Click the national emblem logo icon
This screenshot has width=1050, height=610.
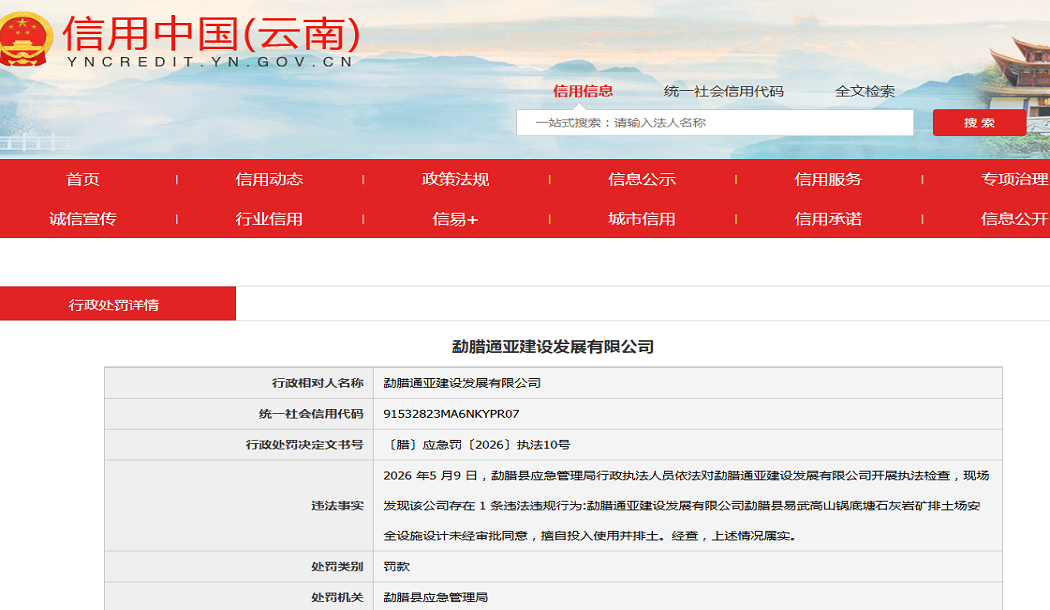coord(24,39)
